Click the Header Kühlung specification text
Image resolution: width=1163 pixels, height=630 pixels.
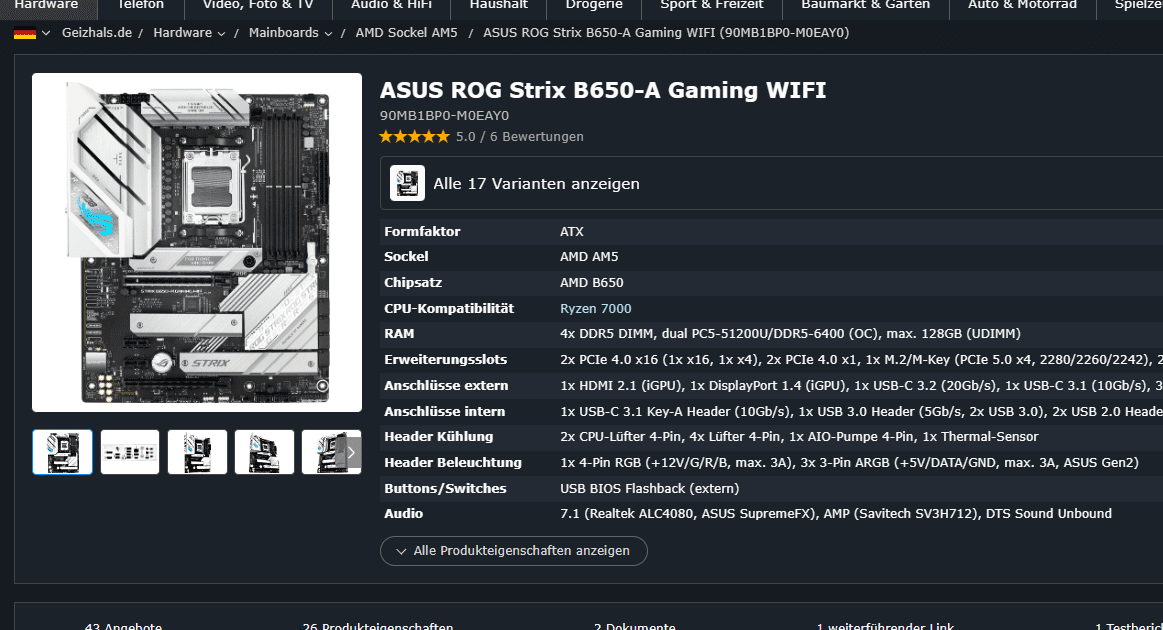799,436
